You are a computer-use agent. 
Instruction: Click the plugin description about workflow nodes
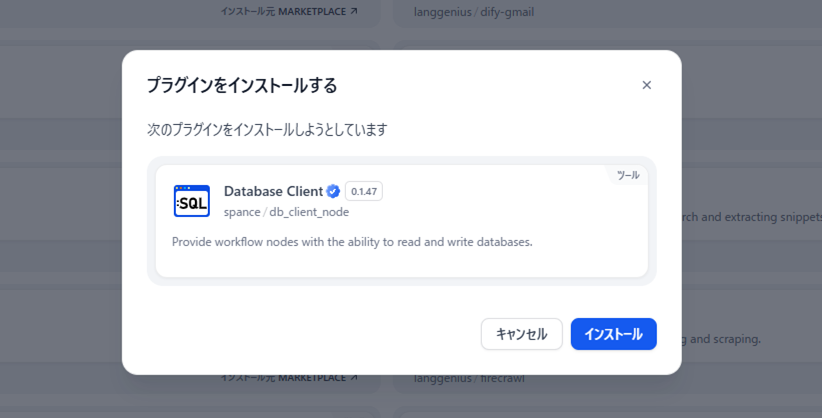[352, 242]
